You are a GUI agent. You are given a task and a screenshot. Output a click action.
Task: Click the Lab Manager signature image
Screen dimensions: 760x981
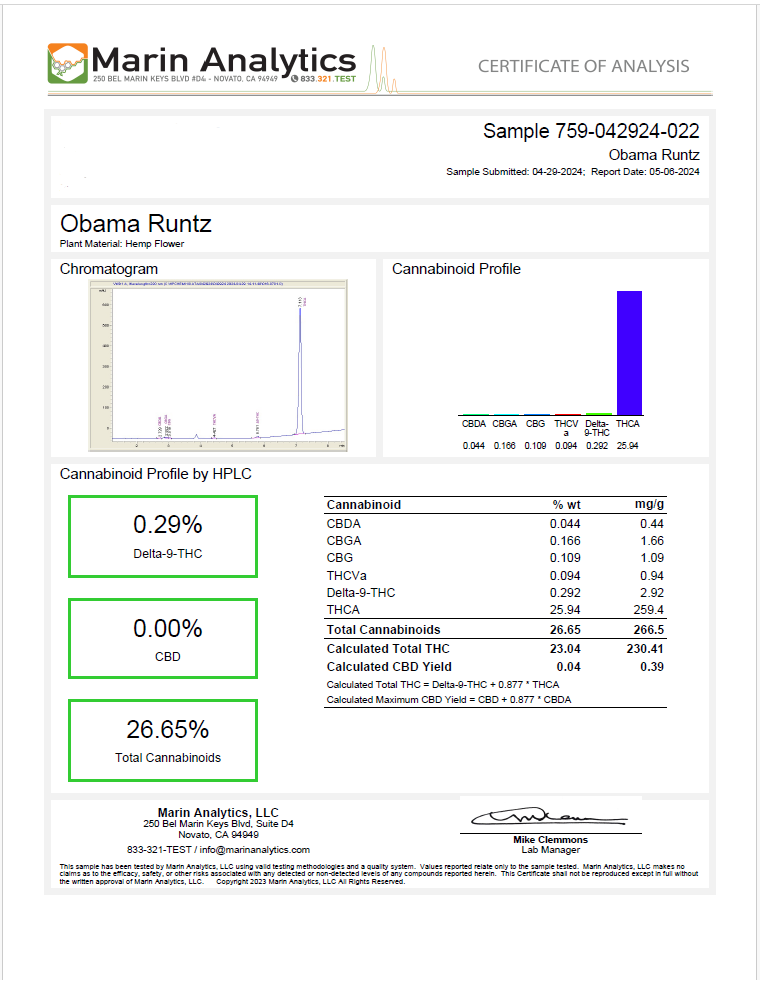coord(549,816)
